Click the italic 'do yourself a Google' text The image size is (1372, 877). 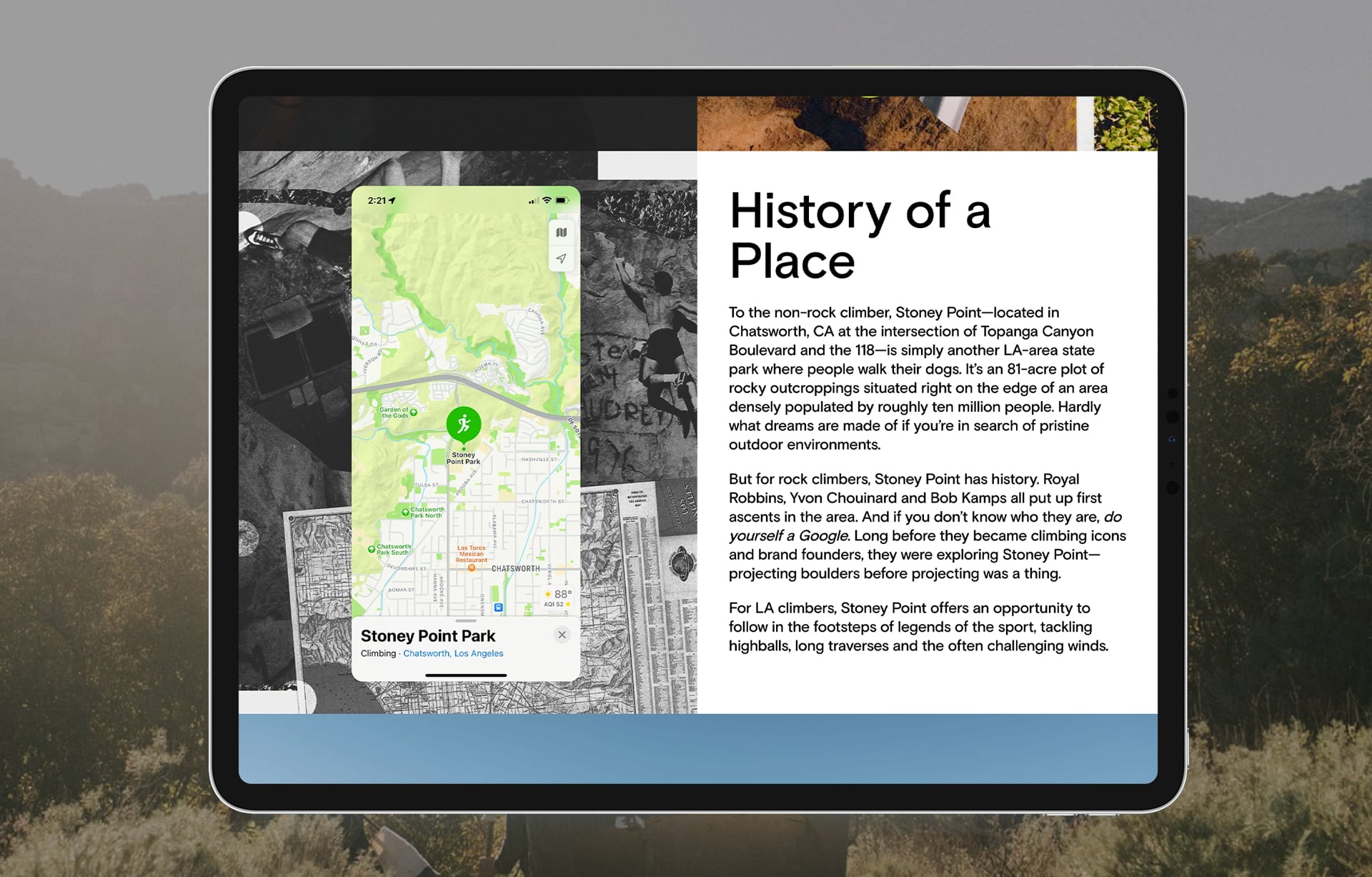[x=789, y=535]
